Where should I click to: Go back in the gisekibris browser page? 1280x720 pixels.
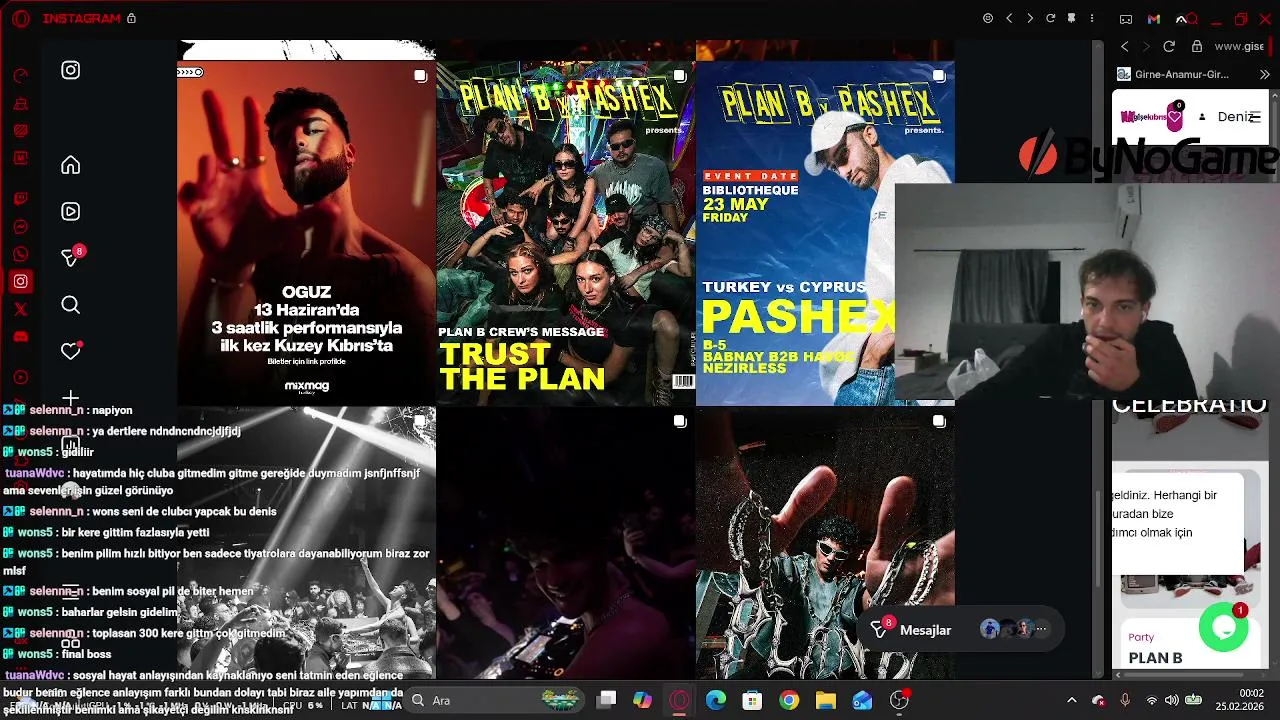click(1125, 46)
